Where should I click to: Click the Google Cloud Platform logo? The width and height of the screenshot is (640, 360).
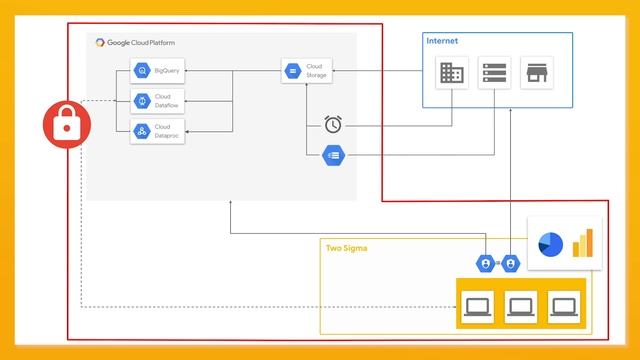tap(100, 42)
